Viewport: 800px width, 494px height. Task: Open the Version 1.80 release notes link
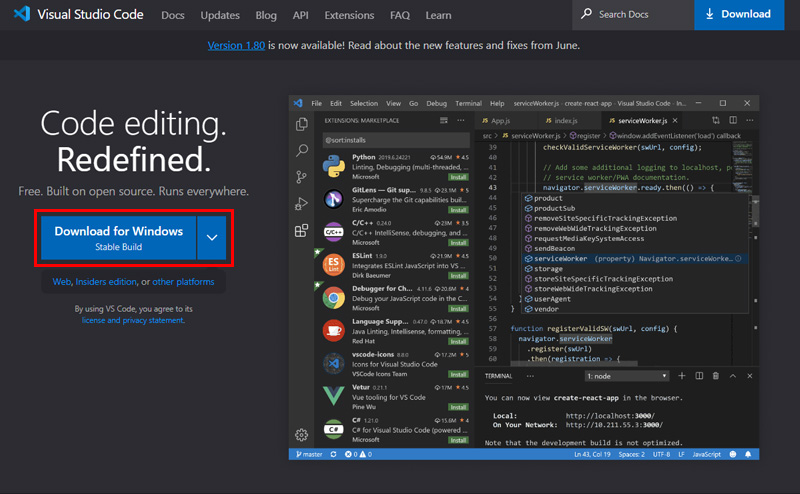click(x=236, y=45)
